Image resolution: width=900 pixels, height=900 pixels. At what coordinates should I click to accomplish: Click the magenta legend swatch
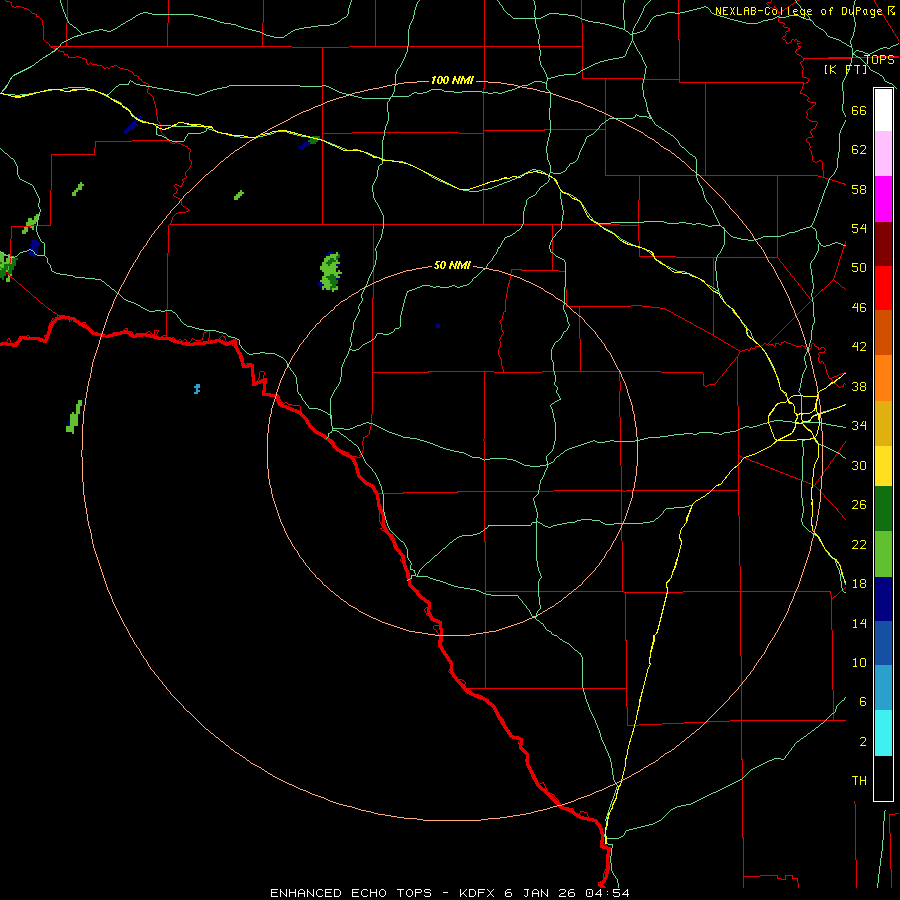pos(883,199)
